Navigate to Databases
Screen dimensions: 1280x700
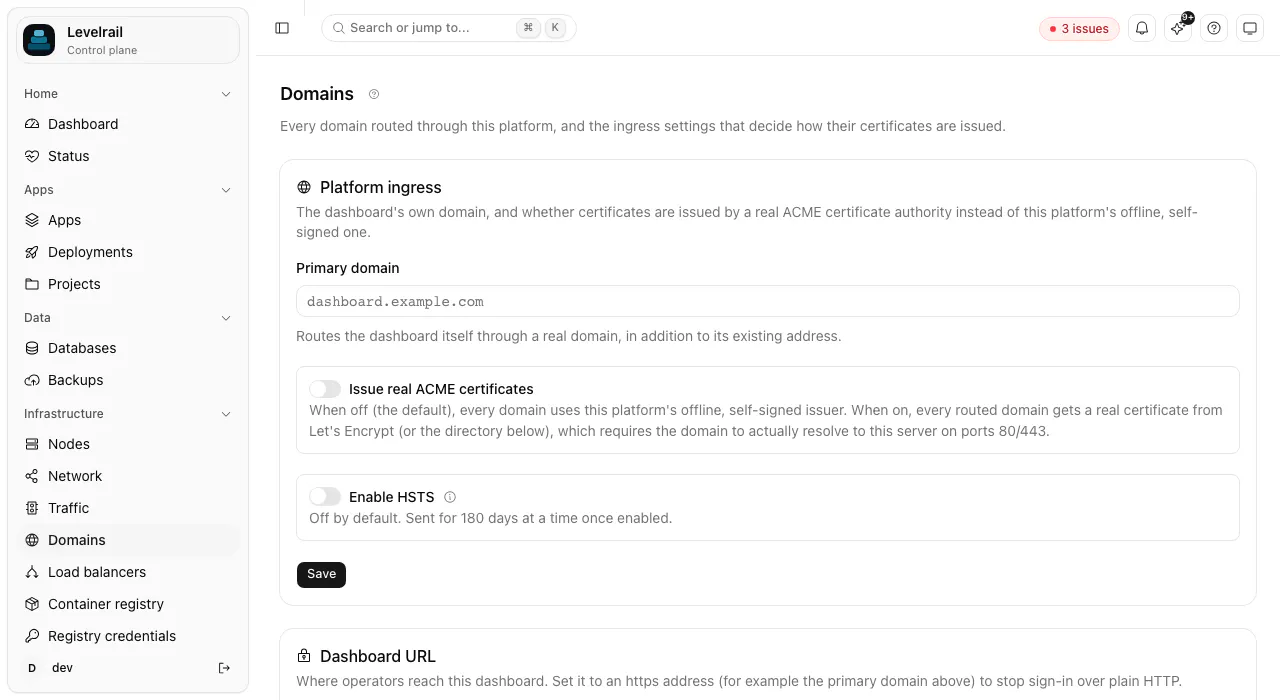(x=128, y=348)
